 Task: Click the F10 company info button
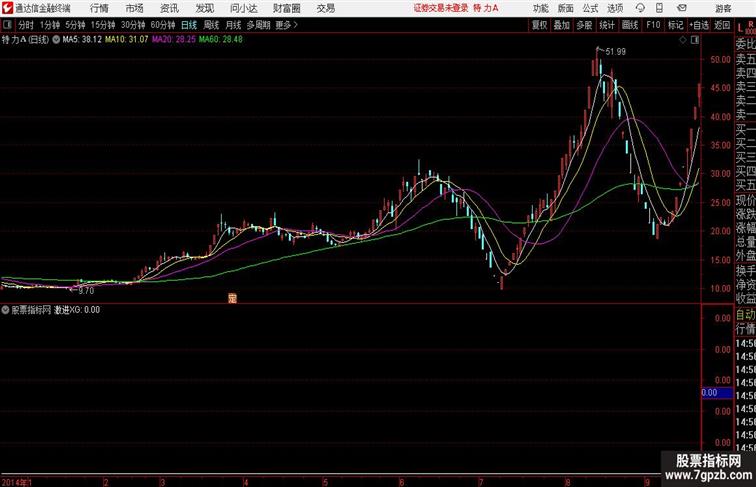653,25
